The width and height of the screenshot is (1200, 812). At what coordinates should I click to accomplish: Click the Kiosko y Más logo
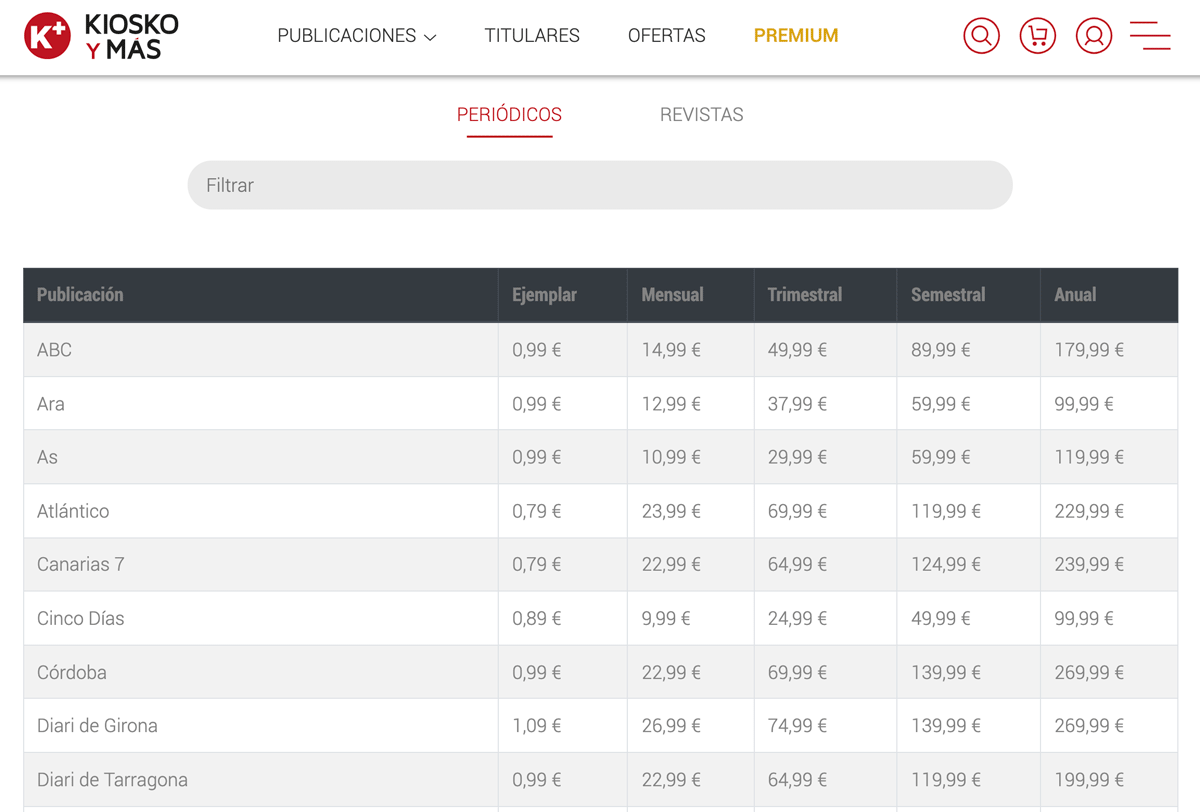[x=101, y=36]
